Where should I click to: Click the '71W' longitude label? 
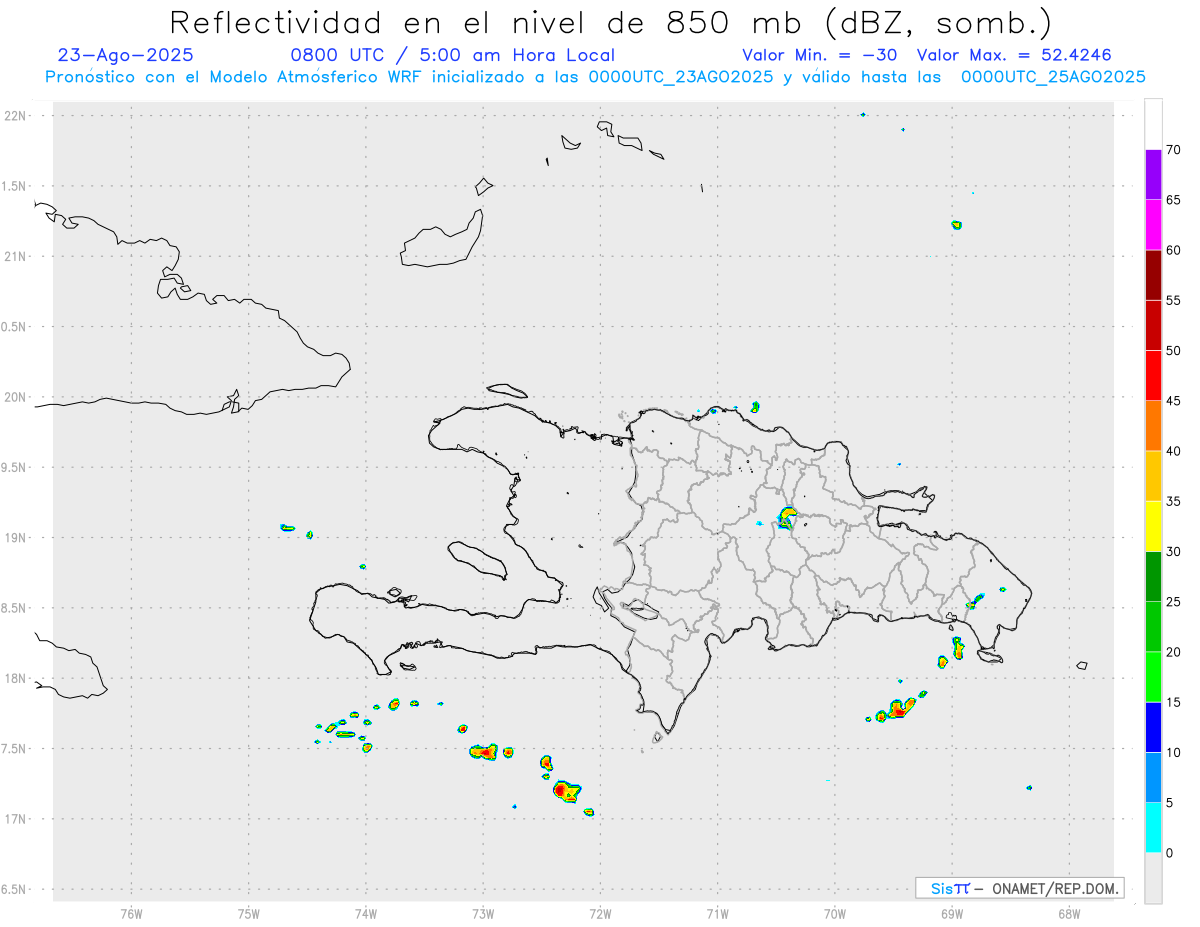[717, 912]
